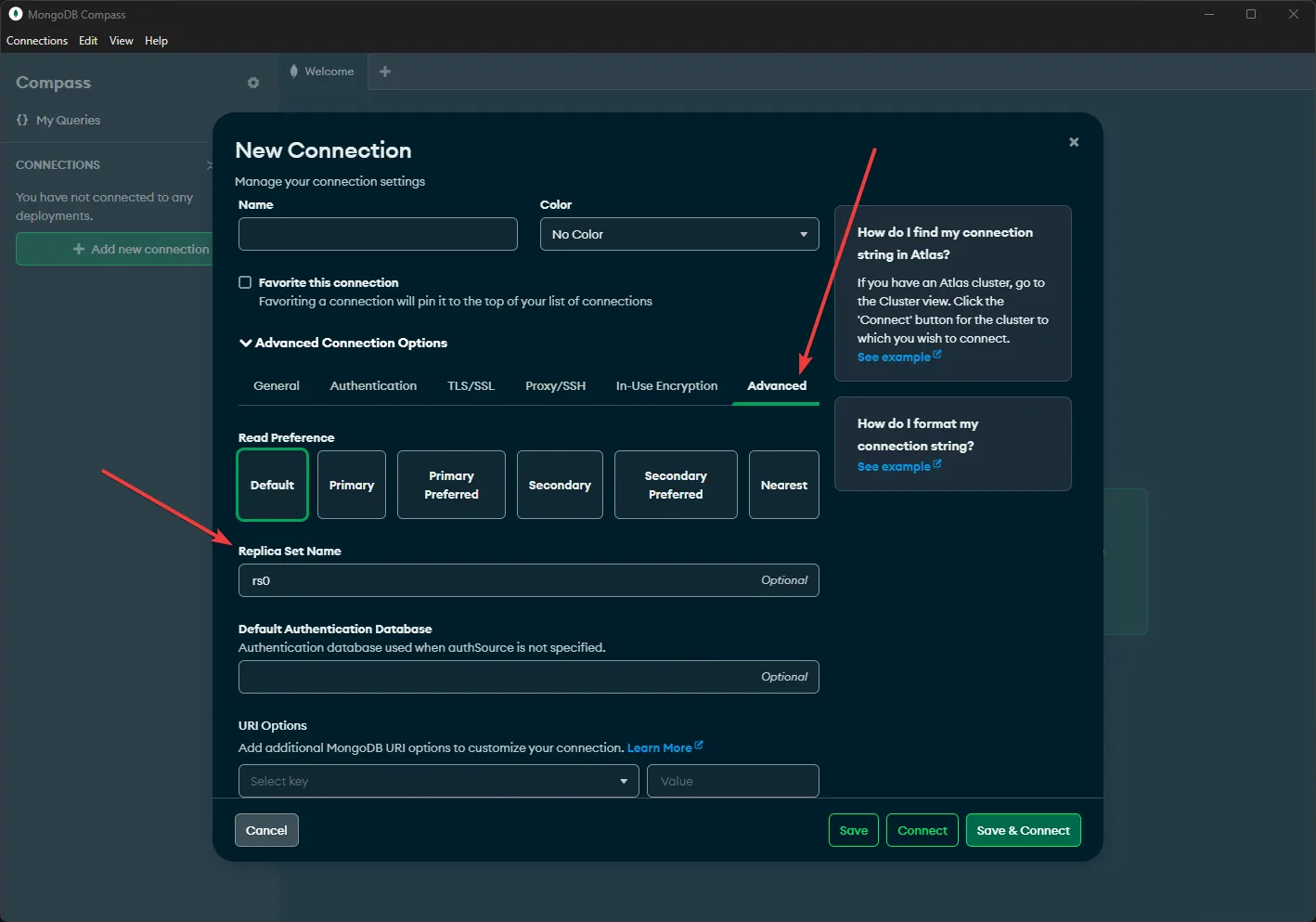Screen dimensions: 1316x922
Task: Select the Nearest read preference
Action: (783, 485)
